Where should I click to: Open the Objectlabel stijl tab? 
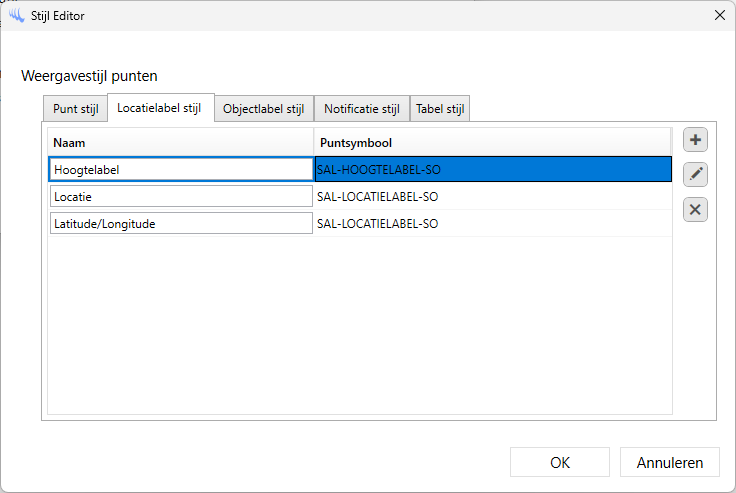[x=263, y=109]
